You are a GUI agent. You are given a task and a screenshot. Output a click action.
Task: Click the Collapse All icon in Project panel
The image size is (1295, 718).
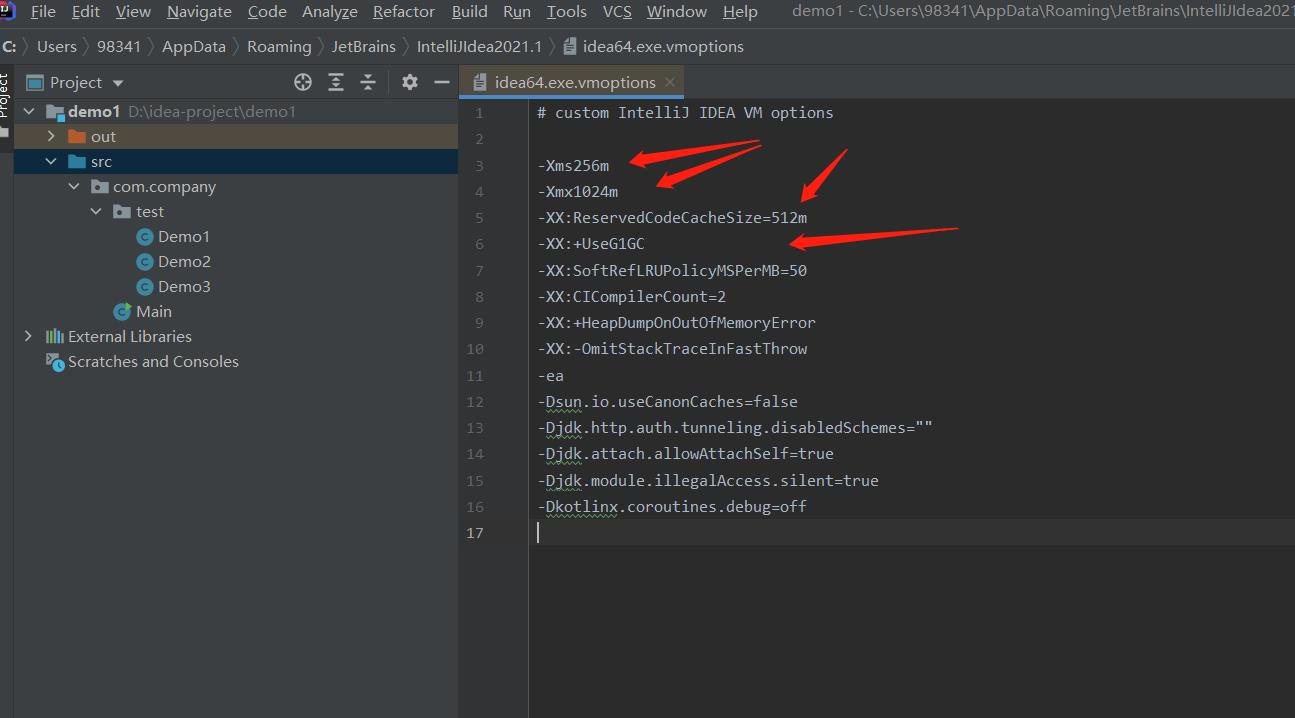click(x=368, y=82)
